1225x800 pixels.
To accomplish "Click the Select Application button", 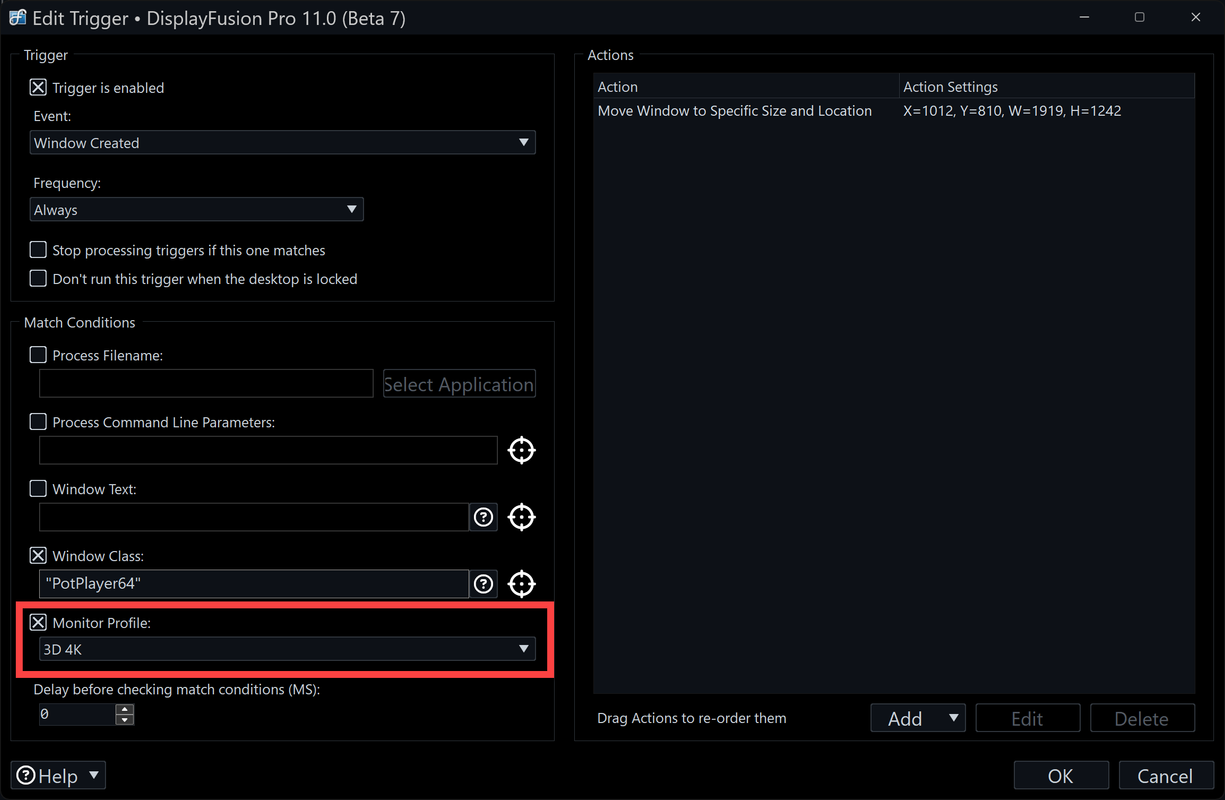I will 459,384.
